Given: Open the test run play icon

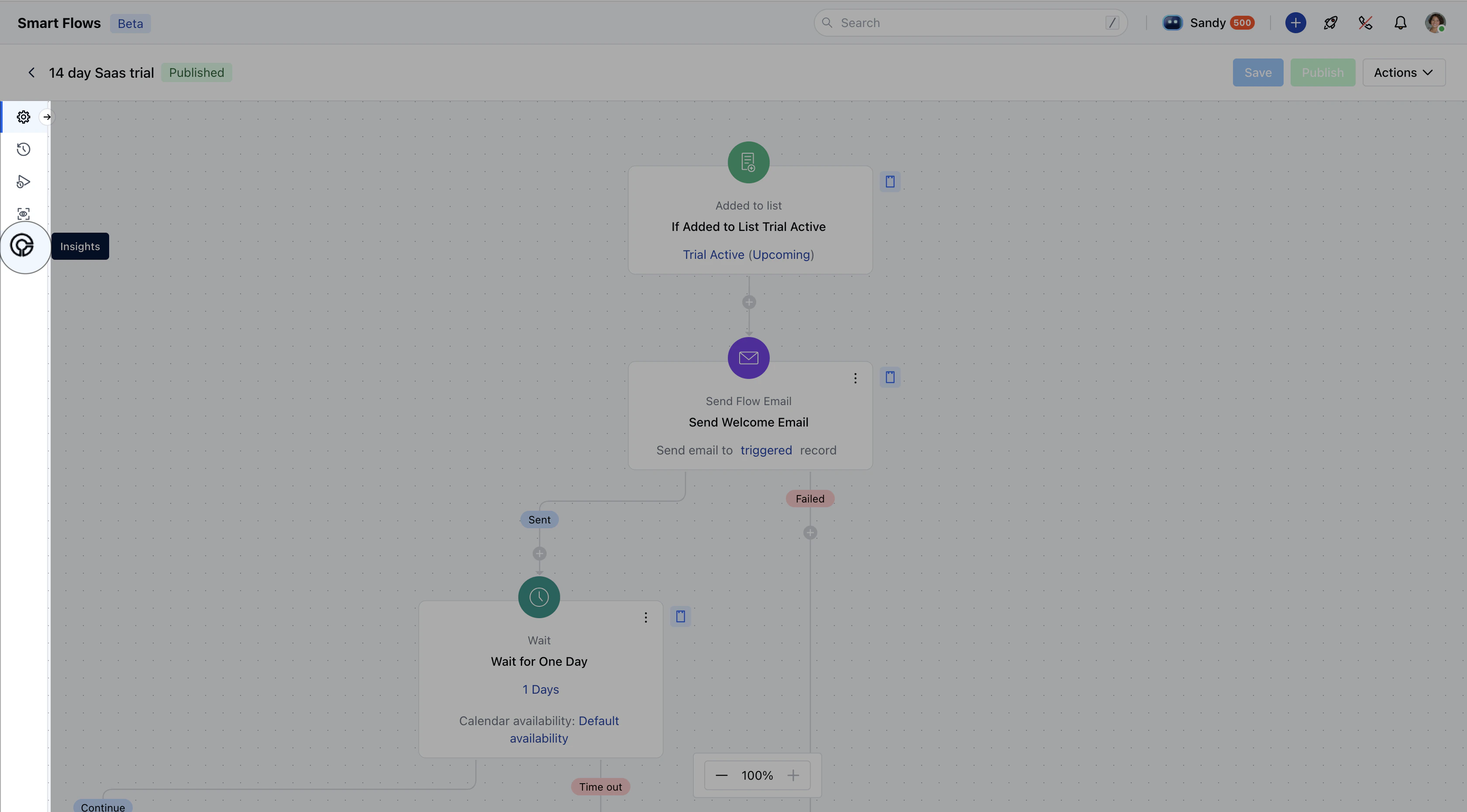Looking at the screenshot, I should coord(23,182).
